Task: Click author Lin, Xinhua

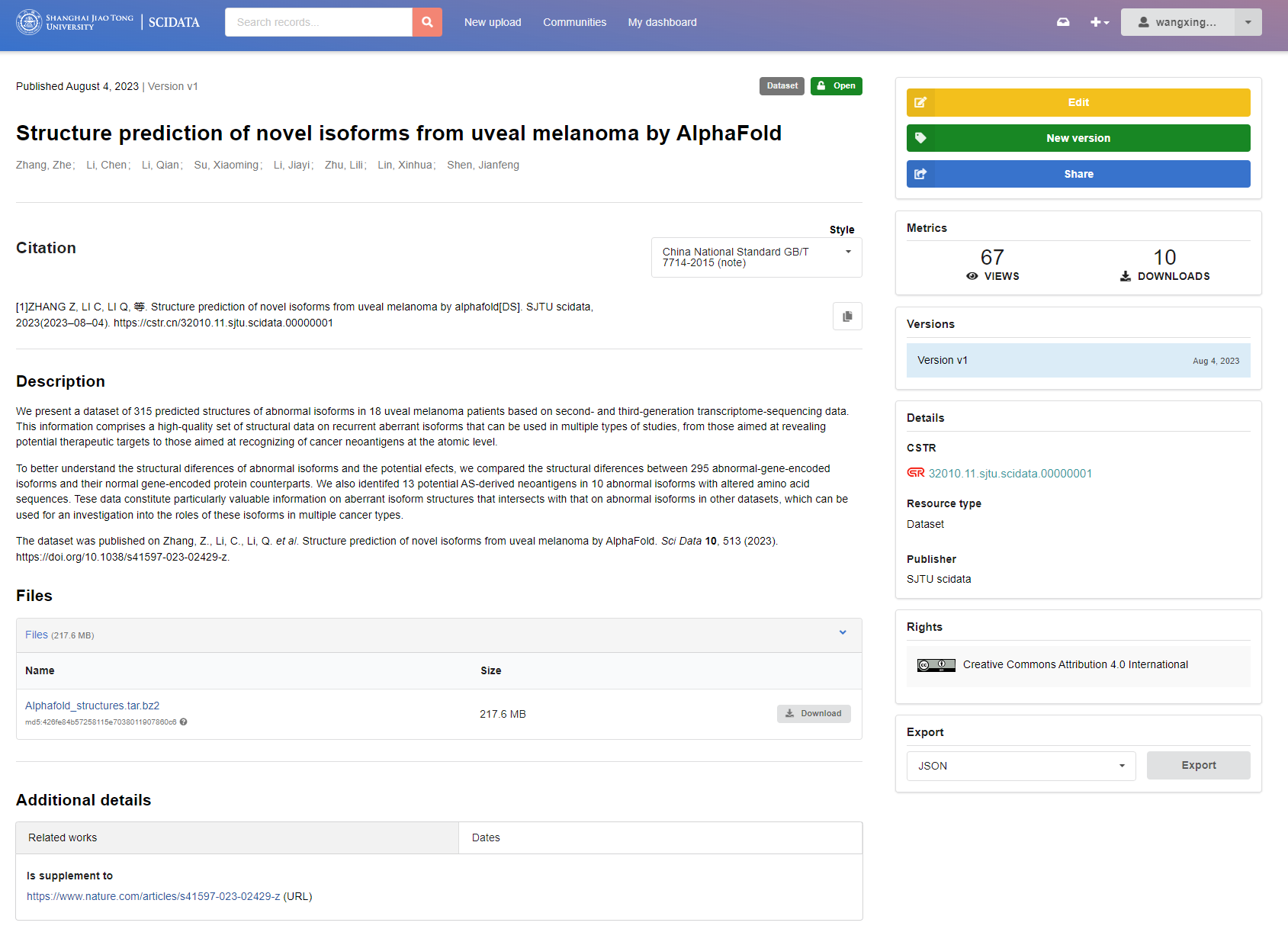Action: (x=405, y=165)
